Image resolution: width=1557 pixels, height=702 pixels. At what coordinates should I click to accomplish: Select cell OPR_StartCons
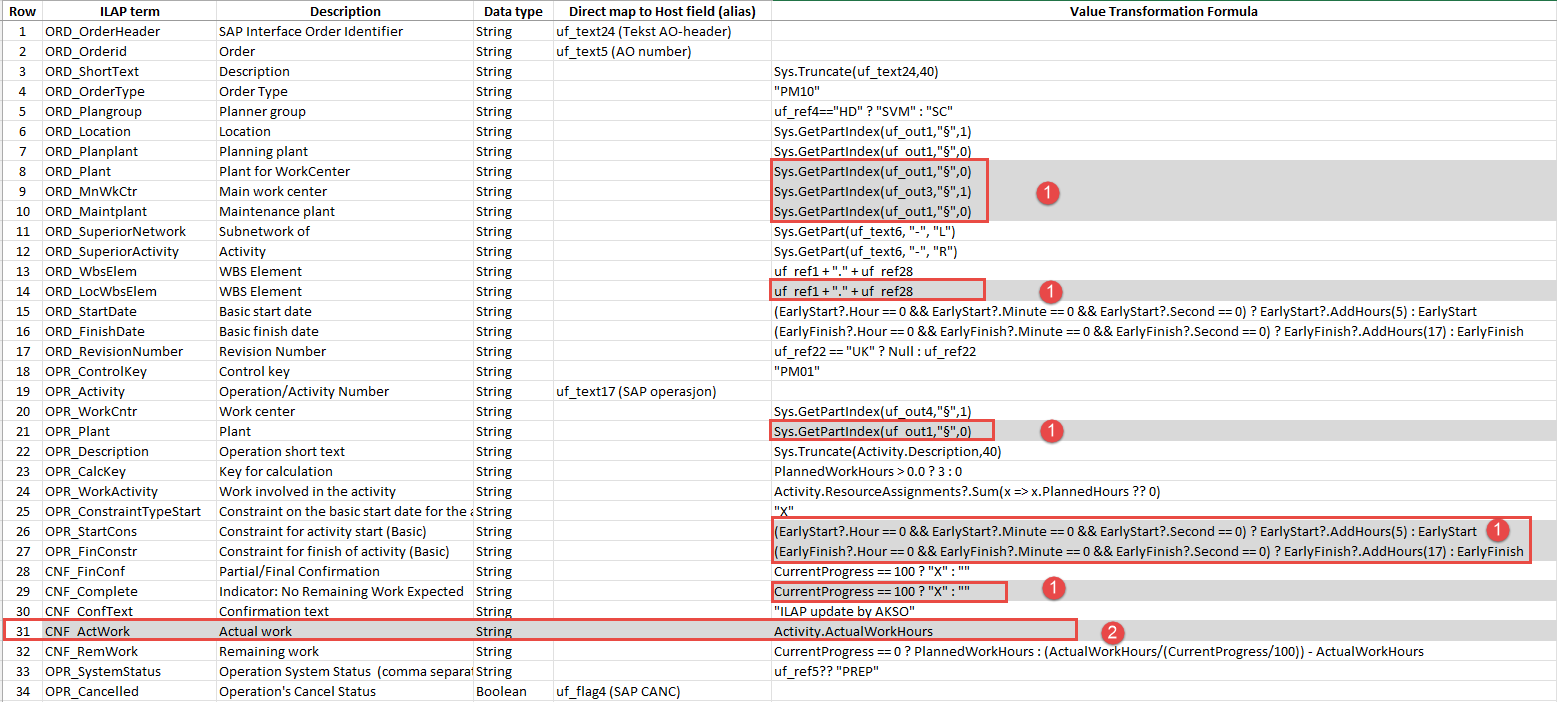tap(129, 531)
